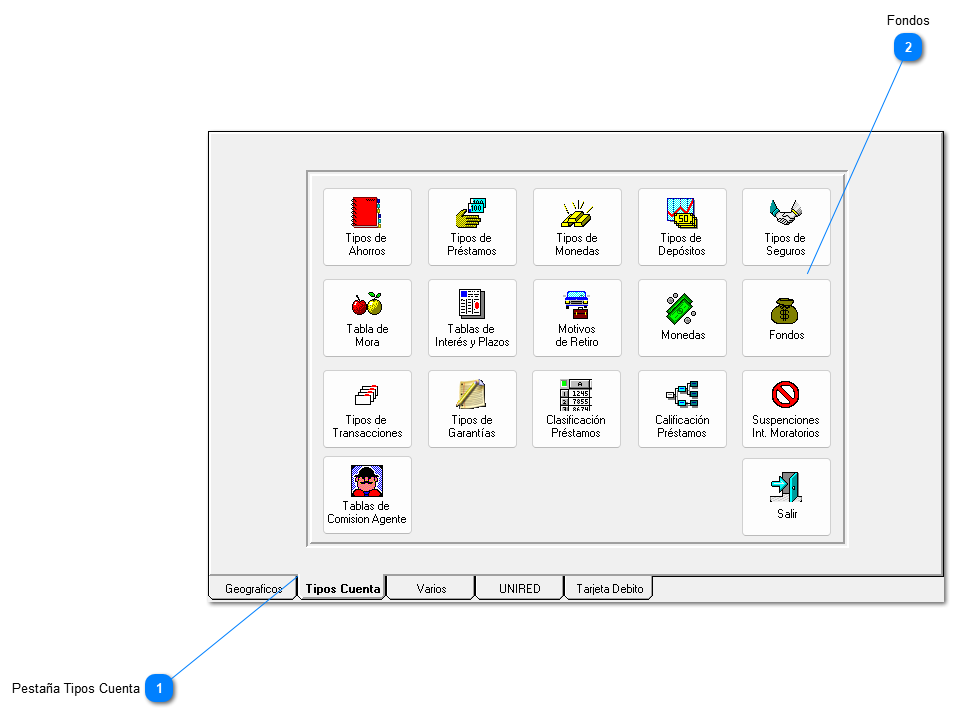954x713 pixels.
Task: Open the Tarjeta Debito tab
Action: click(x=609, y=589)
